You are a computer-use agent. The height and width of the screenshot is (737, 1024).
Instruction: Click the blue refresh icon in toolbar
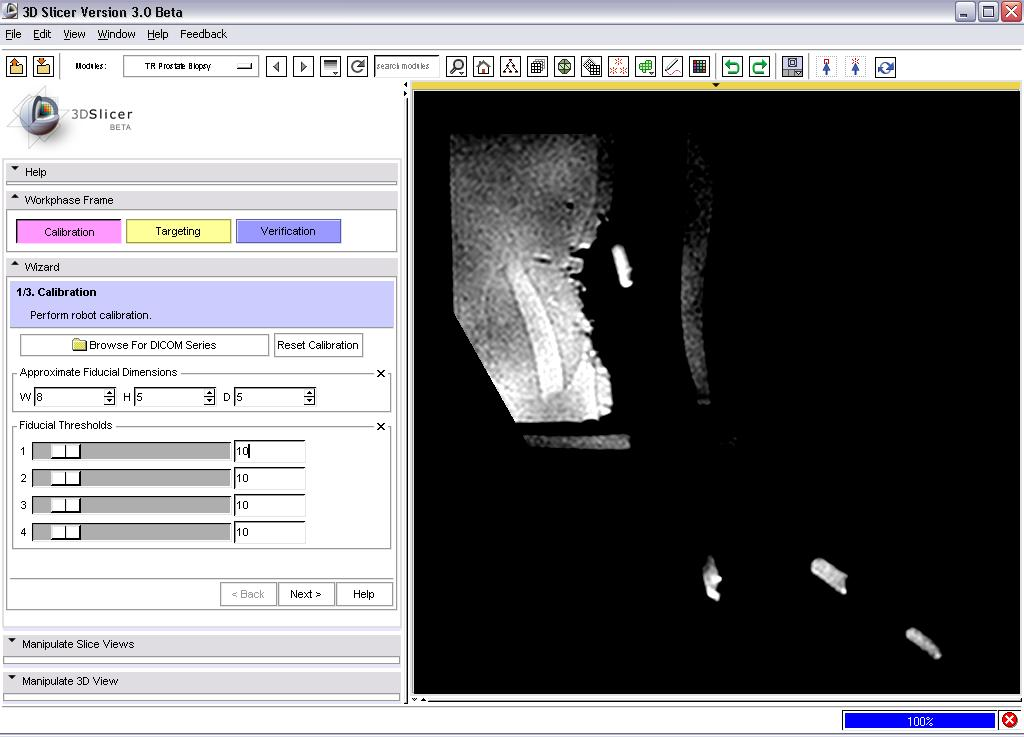point(885,67)
